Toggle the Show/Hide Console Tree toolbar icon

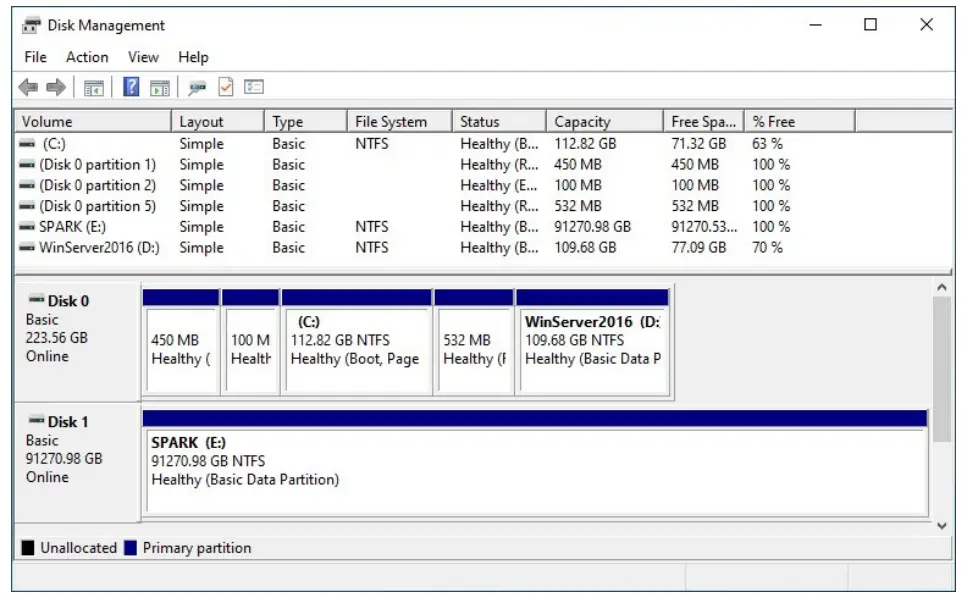pyautogui.click(x=93, y=85)
